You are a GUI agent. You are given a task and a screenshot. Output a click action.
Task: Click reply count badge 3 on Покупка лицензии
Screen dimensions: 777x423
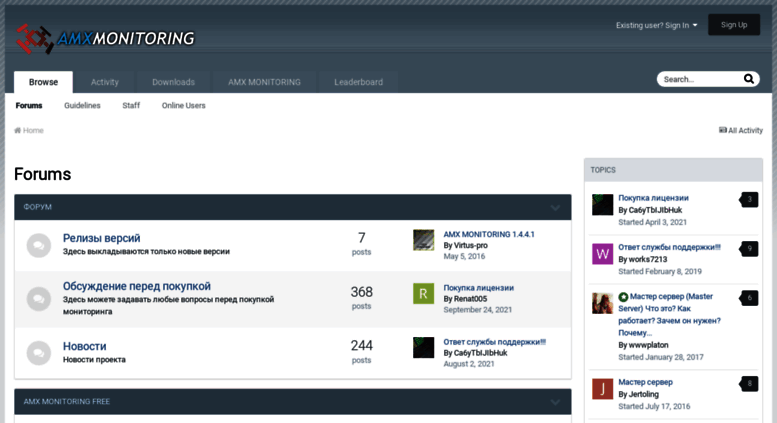749,200
